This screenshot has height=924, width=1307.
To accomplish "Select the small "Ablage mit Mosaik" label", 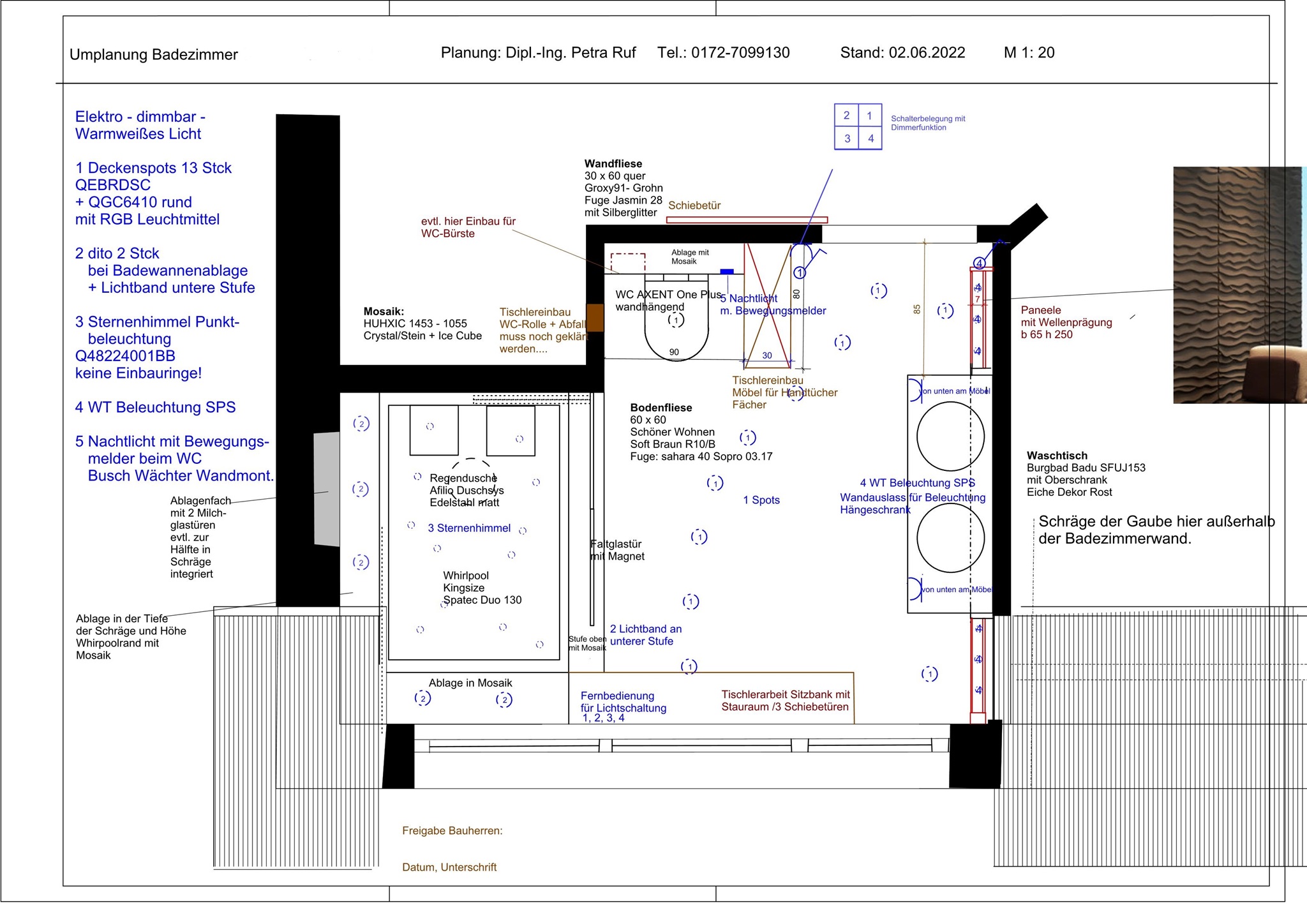I will click(690, 257).
